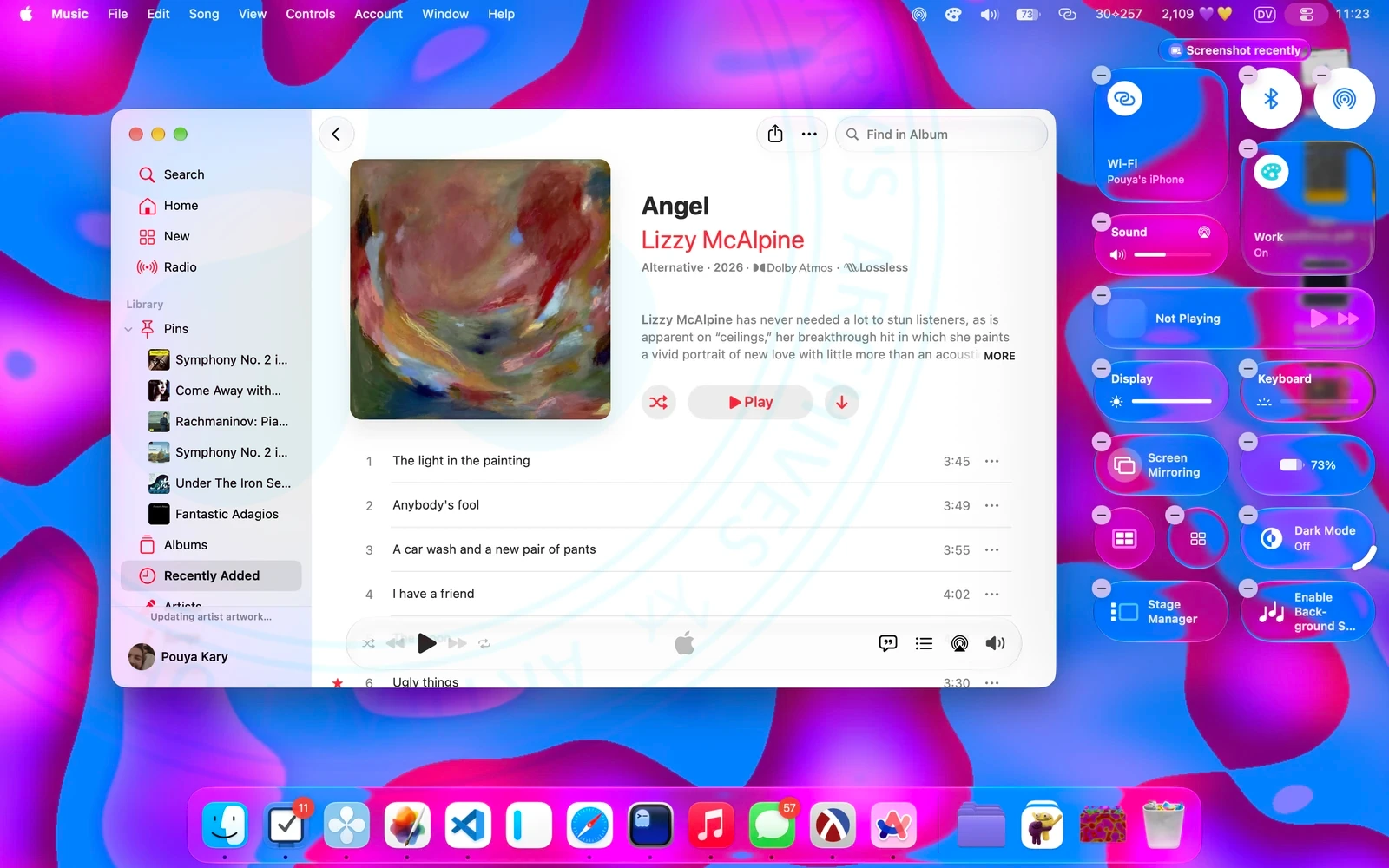The height and width of the screenshot is (868, 1389).
Task: Open the Controls menu
Action: (x=310, y=14)
